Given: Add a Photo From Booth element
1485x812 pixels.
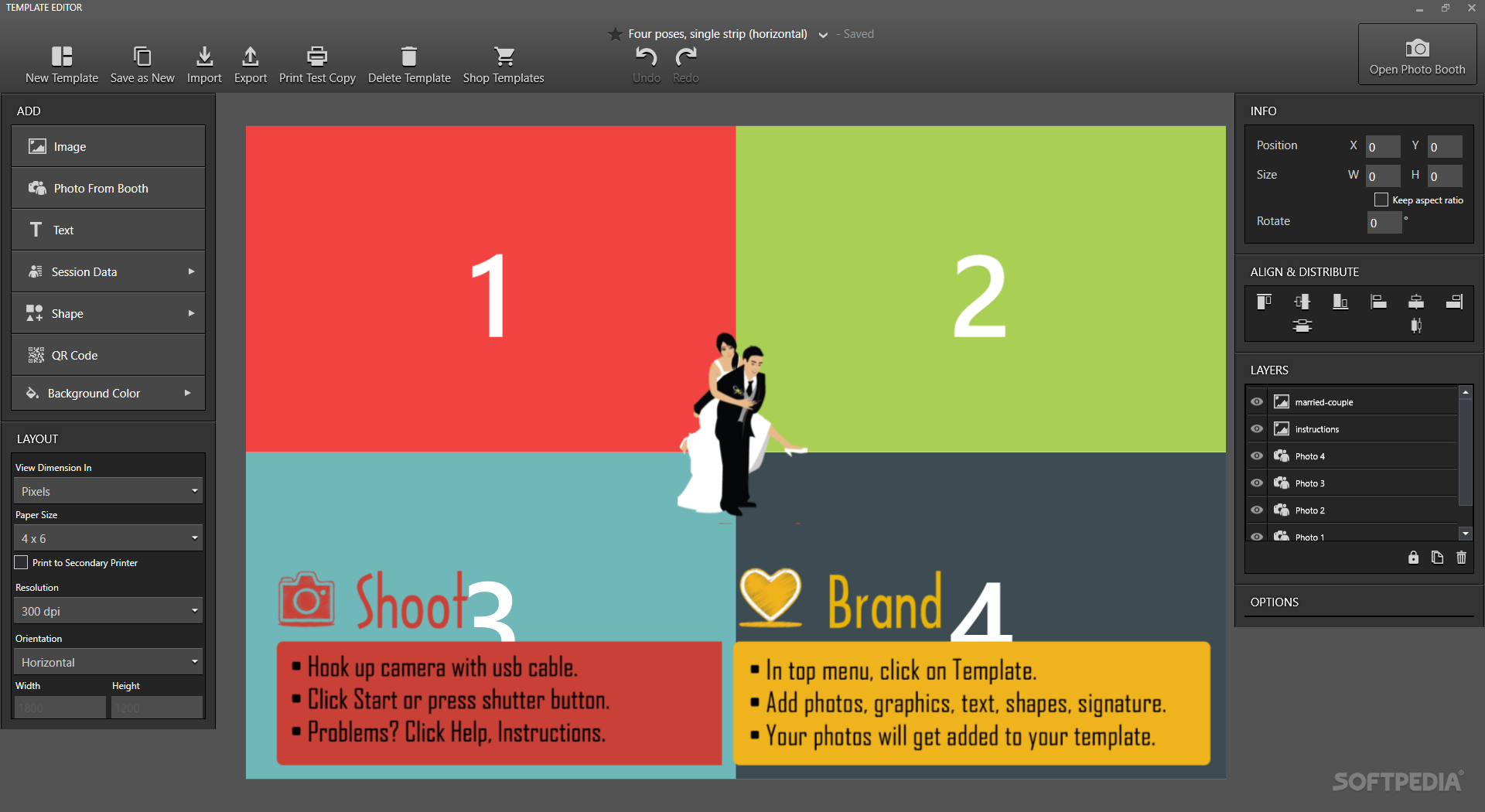Looking at the screenshot, I should click(x=108, y=188).
